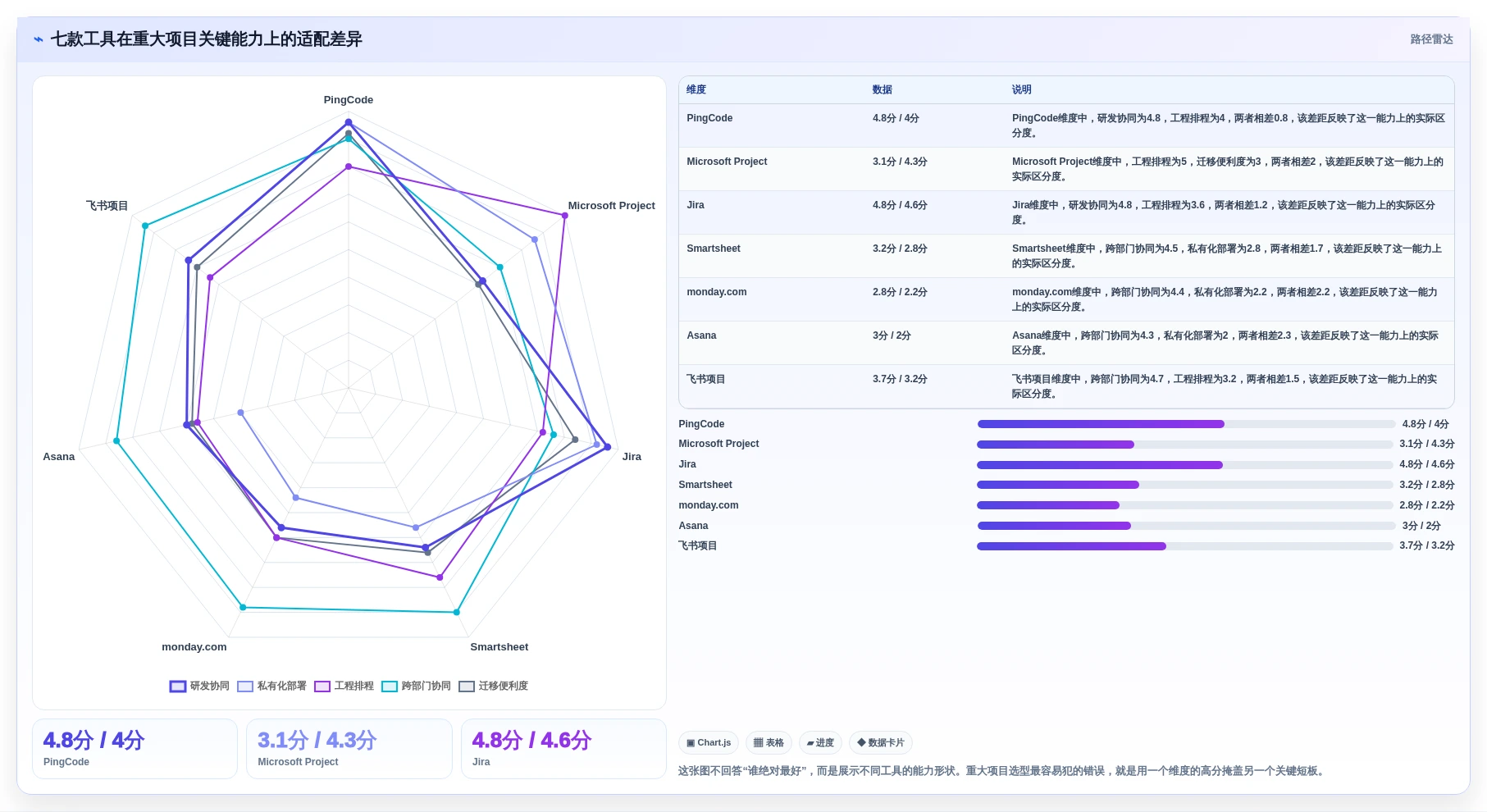Viewport: 1487px width, 812px height.
Task: Click the Microsoft Project radar axis label
Action: [612, 206]
